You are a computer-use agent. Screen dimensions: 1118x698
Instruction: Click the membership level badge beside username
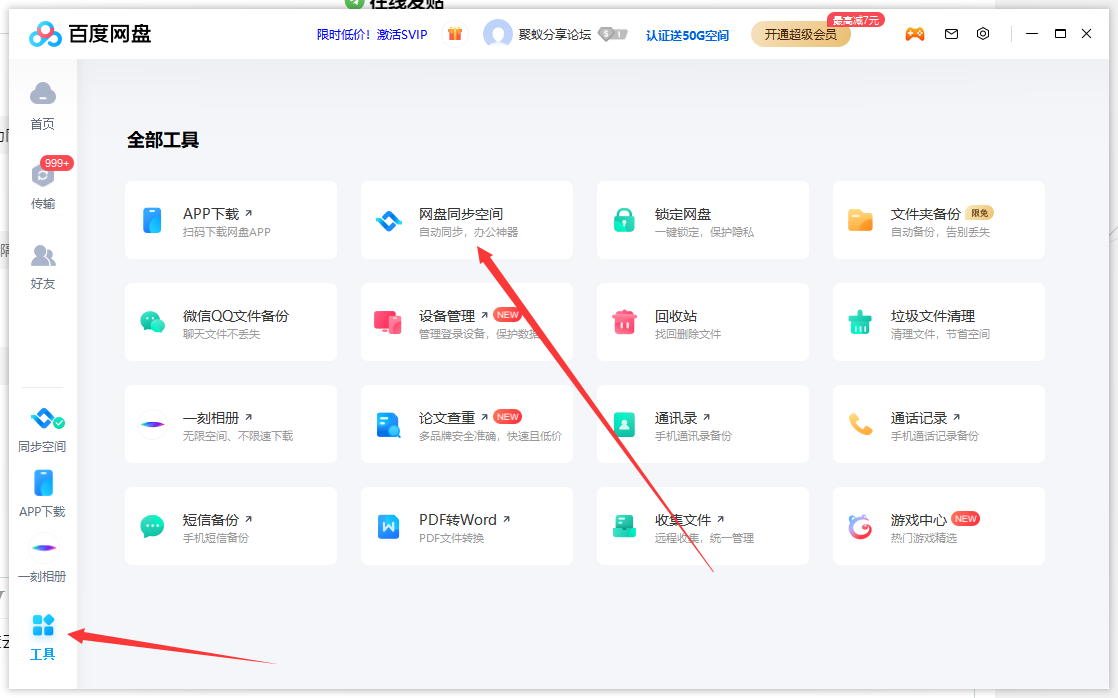coord(612,34)
